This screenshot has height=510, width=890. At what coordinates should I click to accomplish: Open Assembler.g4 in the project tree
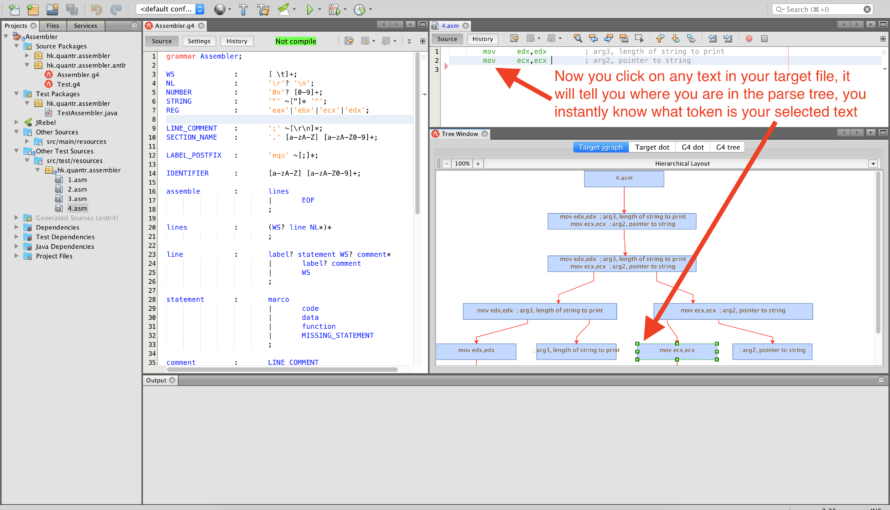click(x=78, y=74)
